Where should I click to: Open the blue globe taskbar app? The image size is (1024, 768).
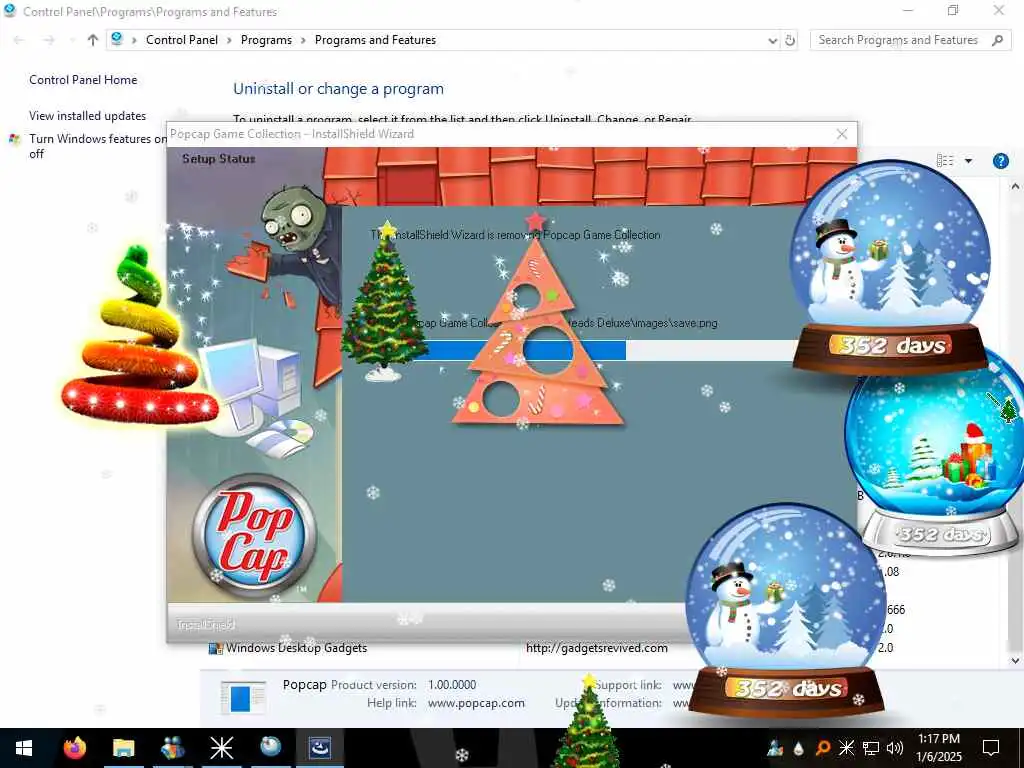click(x=270, y=746)
